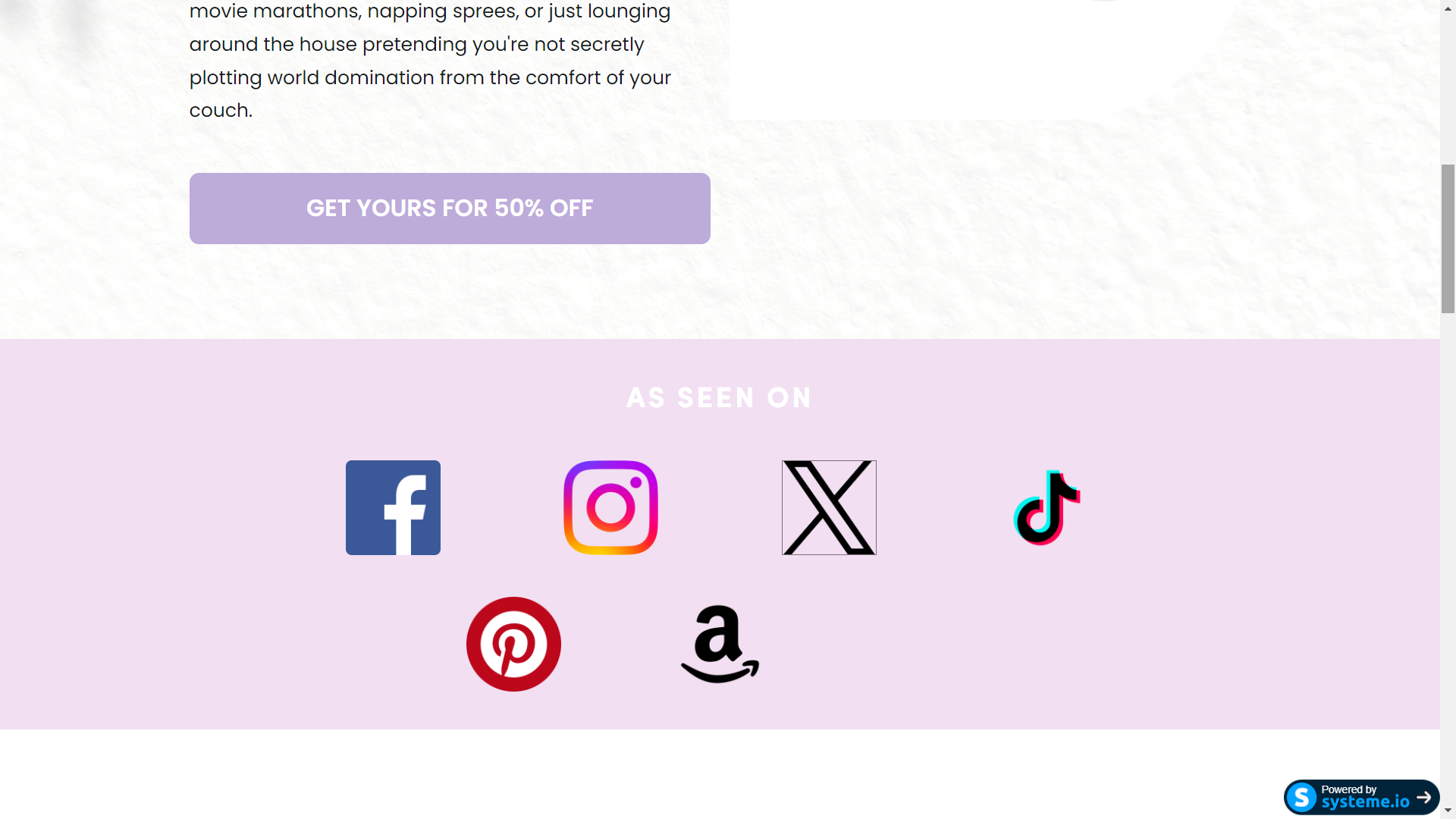The width and height of the screenshot is (1456, 819).
Task: Click the scrollbar down arrow
Action: [1448, 811]
